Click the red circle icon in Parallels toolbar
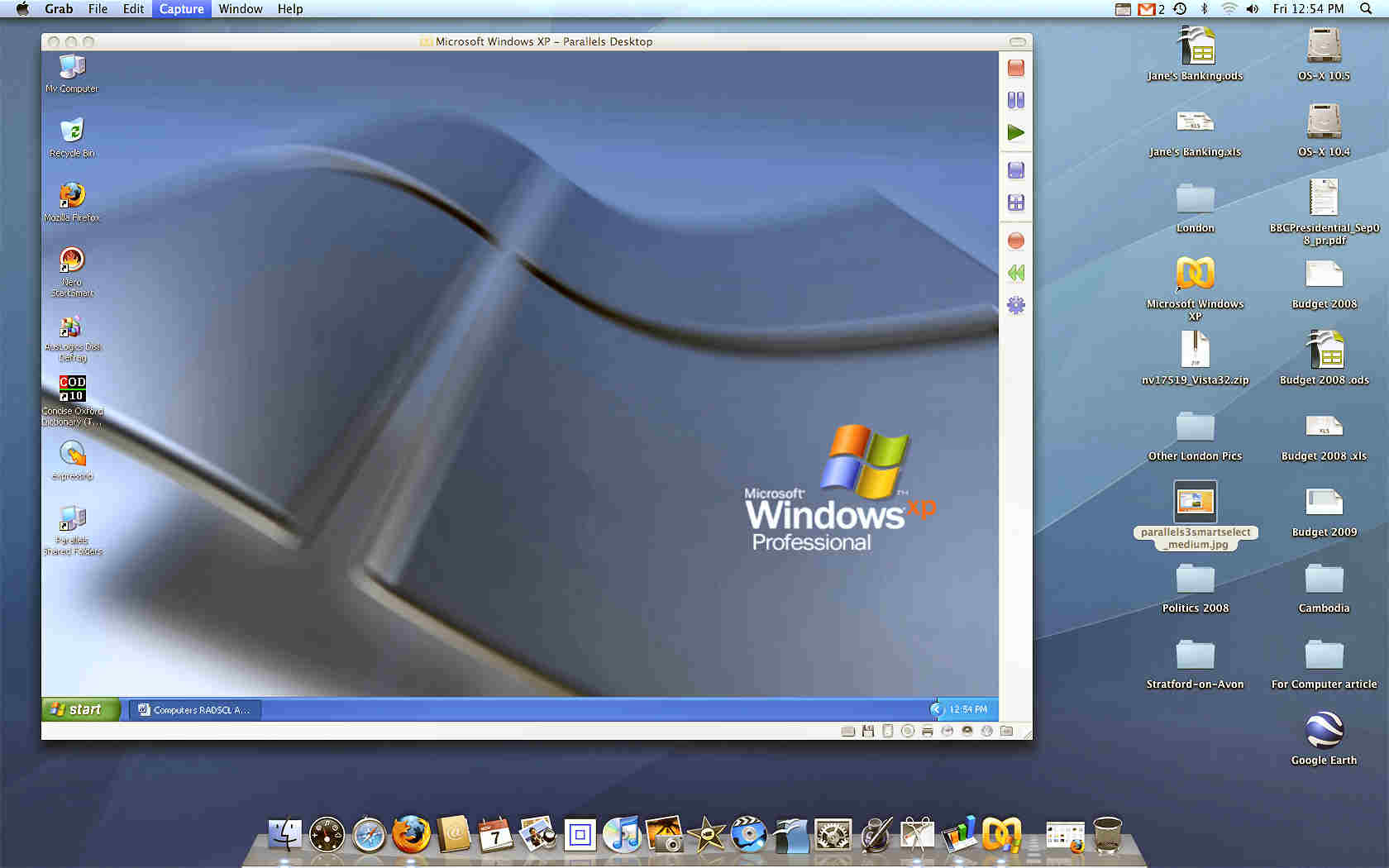Image resolution: width=1389 pixels, height=868 pixels. pyautogui.click(x=1016, y=241)
